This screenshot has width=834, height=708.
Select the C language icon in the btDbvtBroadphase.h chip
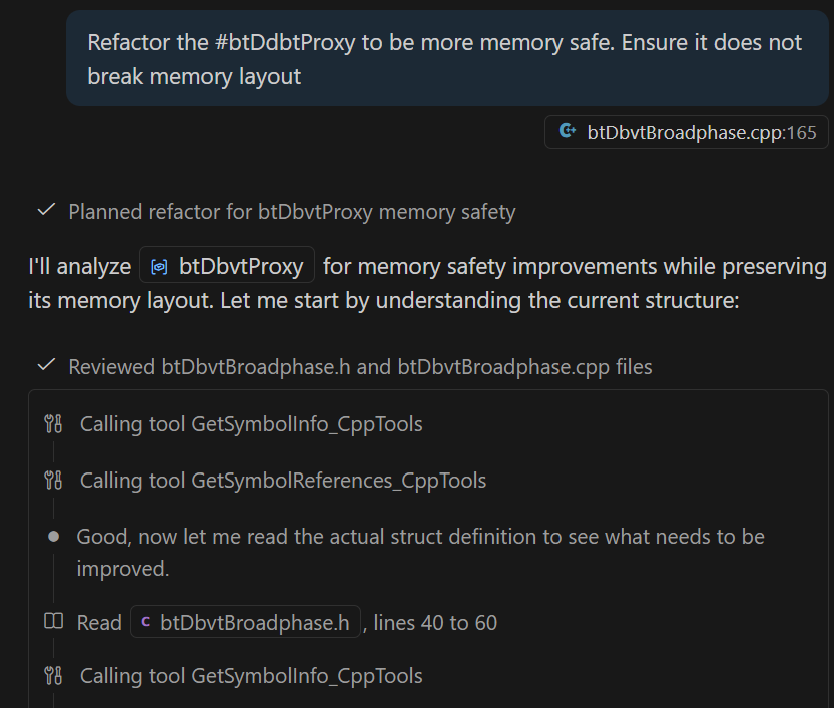147,621
